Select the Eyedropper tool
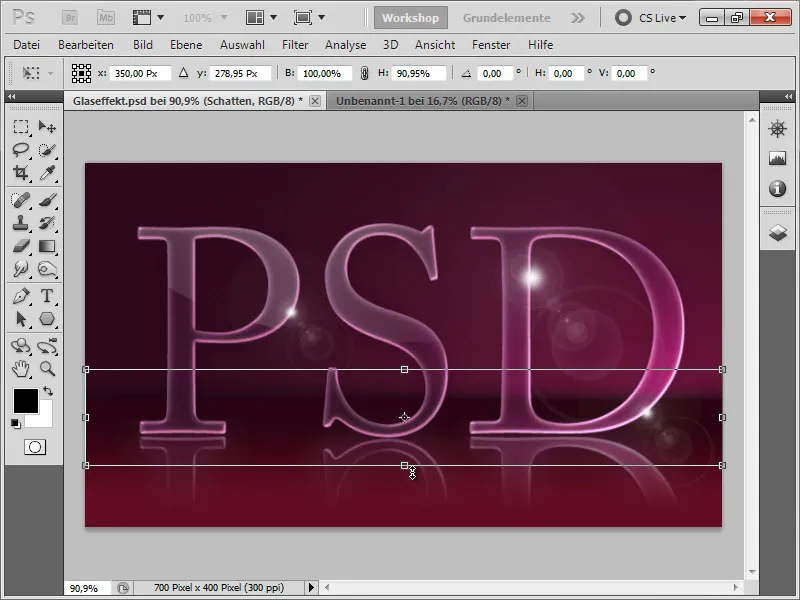This screenshot has width=800, height=600. [47, 173]
